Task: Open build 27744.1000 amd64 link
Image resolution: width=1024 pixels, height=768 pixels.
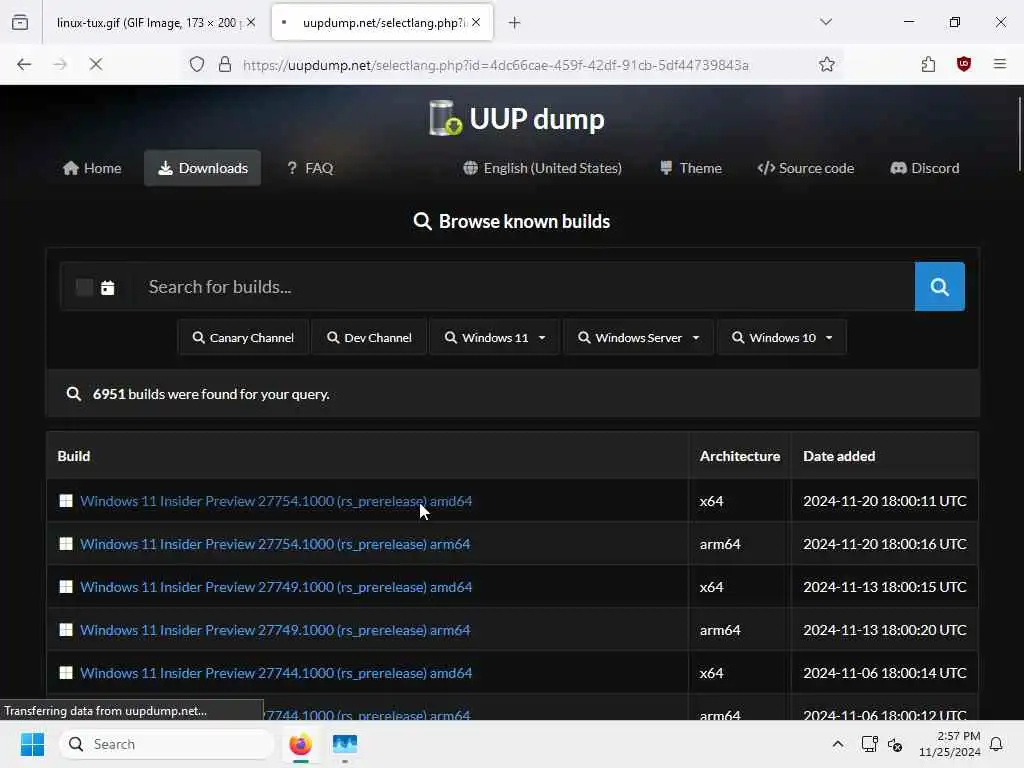Action: click(x=276, y=673)
